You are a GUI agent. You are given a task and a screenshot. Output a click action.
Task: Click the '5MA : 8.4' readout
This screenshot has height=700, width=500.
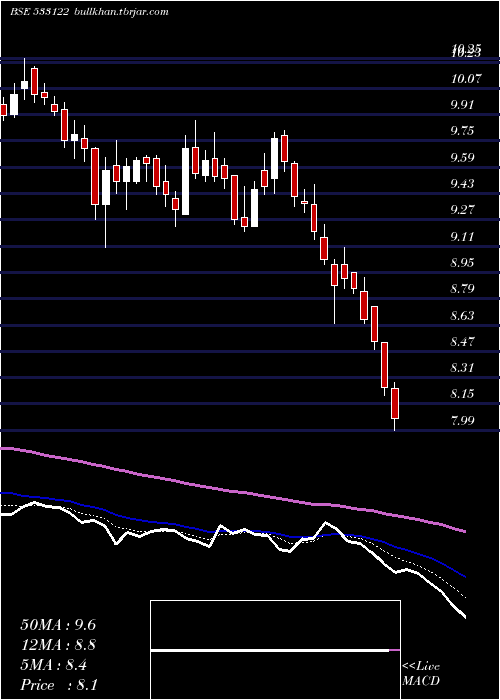point(54,665)
